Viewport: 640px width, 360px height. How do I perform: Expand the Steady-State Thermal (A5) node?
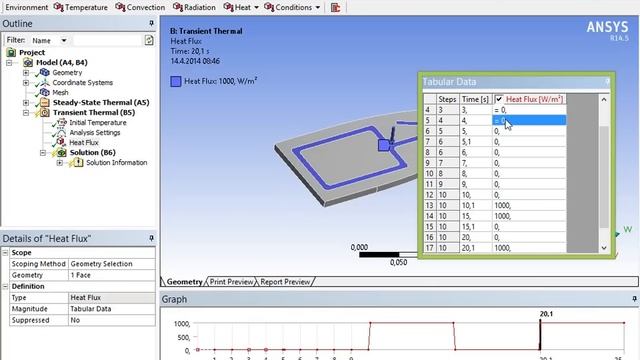pos(26,102)
